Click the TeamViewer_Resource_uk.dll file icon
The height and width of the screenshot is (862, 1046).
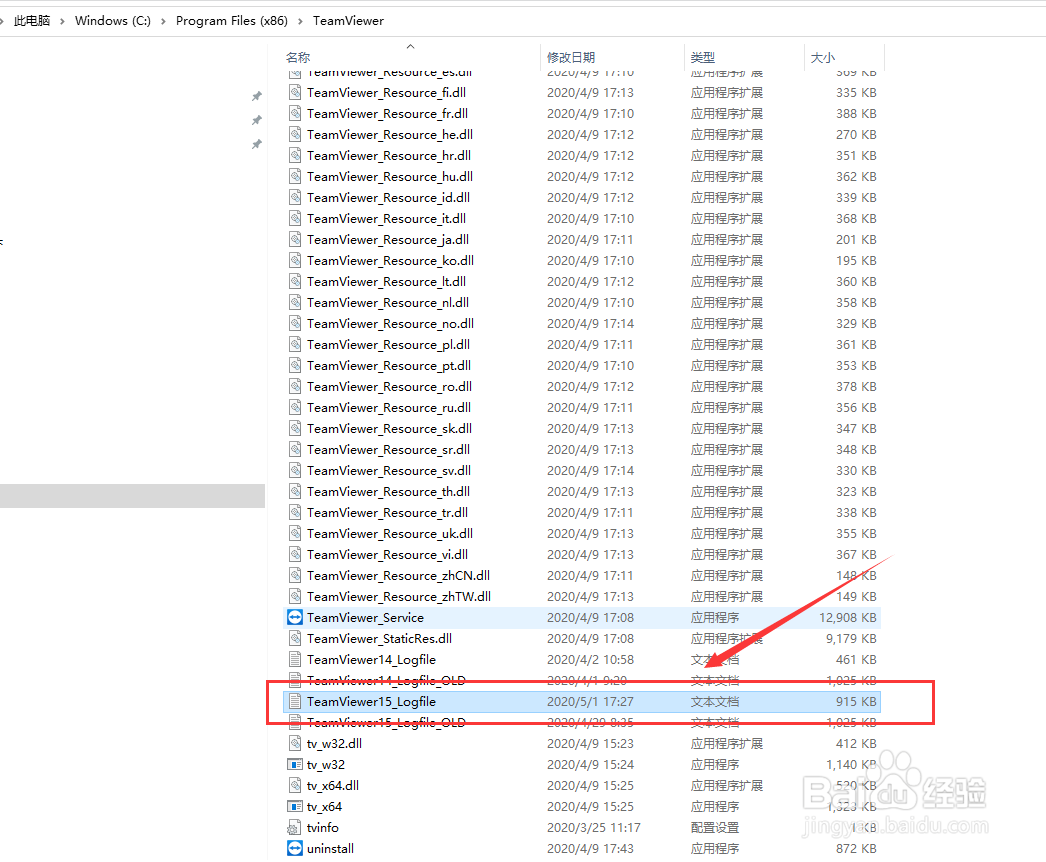pos(294,533)
